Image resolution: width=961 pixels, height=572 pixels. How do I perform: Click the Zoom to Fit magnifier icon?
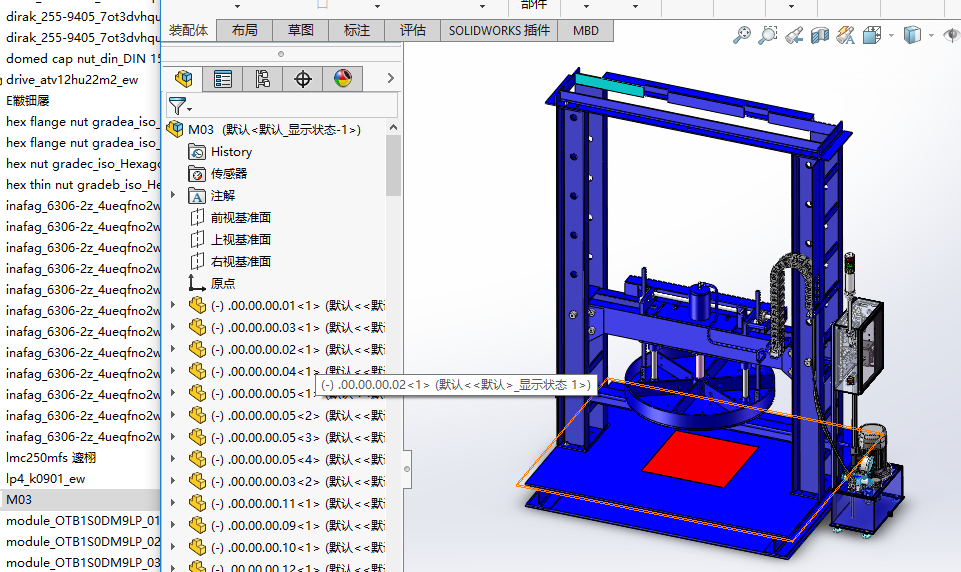(x=741, y=35)
